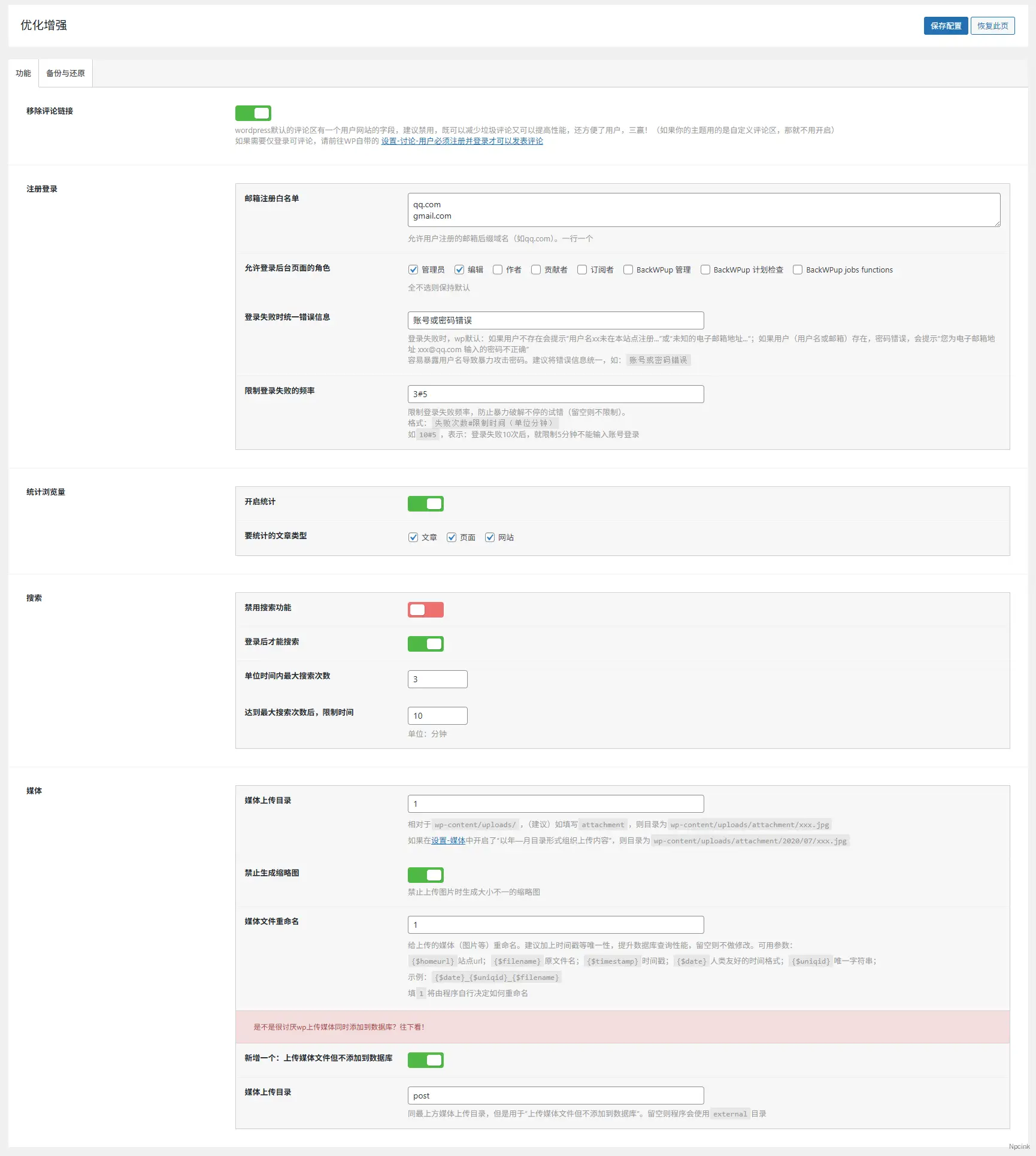The width and height of the screenshot is (1036, 1156).
Task: Click the 保存配置 button
Action: click(x=946, y=26)
